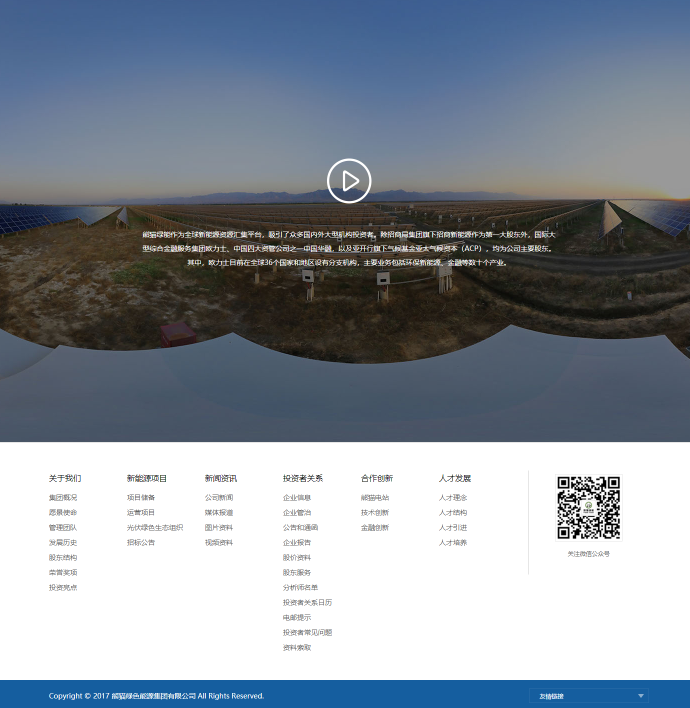Open the 关于我们 footer heading

point(65,478)
